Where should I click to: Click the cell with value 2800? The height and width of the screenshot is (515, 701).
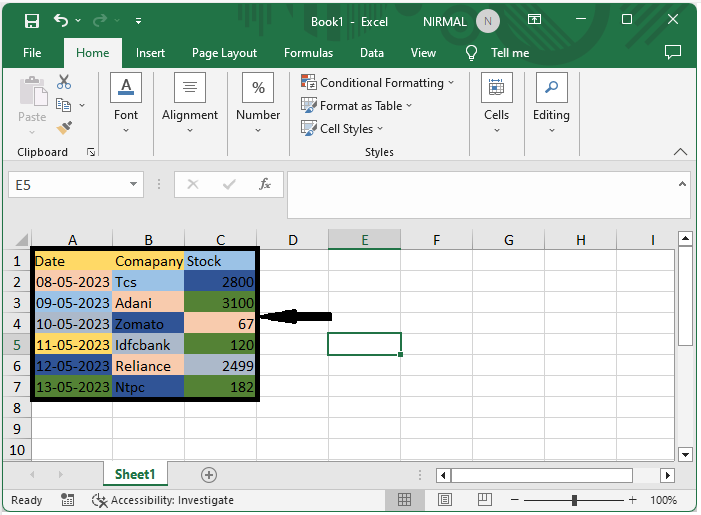[x=220, y=282]
